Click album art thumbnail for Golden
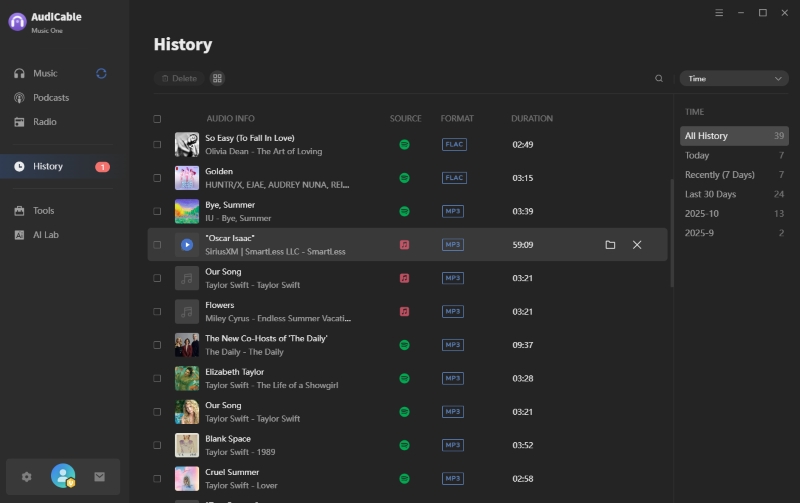The image size is (800, 503). click(187, 178)
